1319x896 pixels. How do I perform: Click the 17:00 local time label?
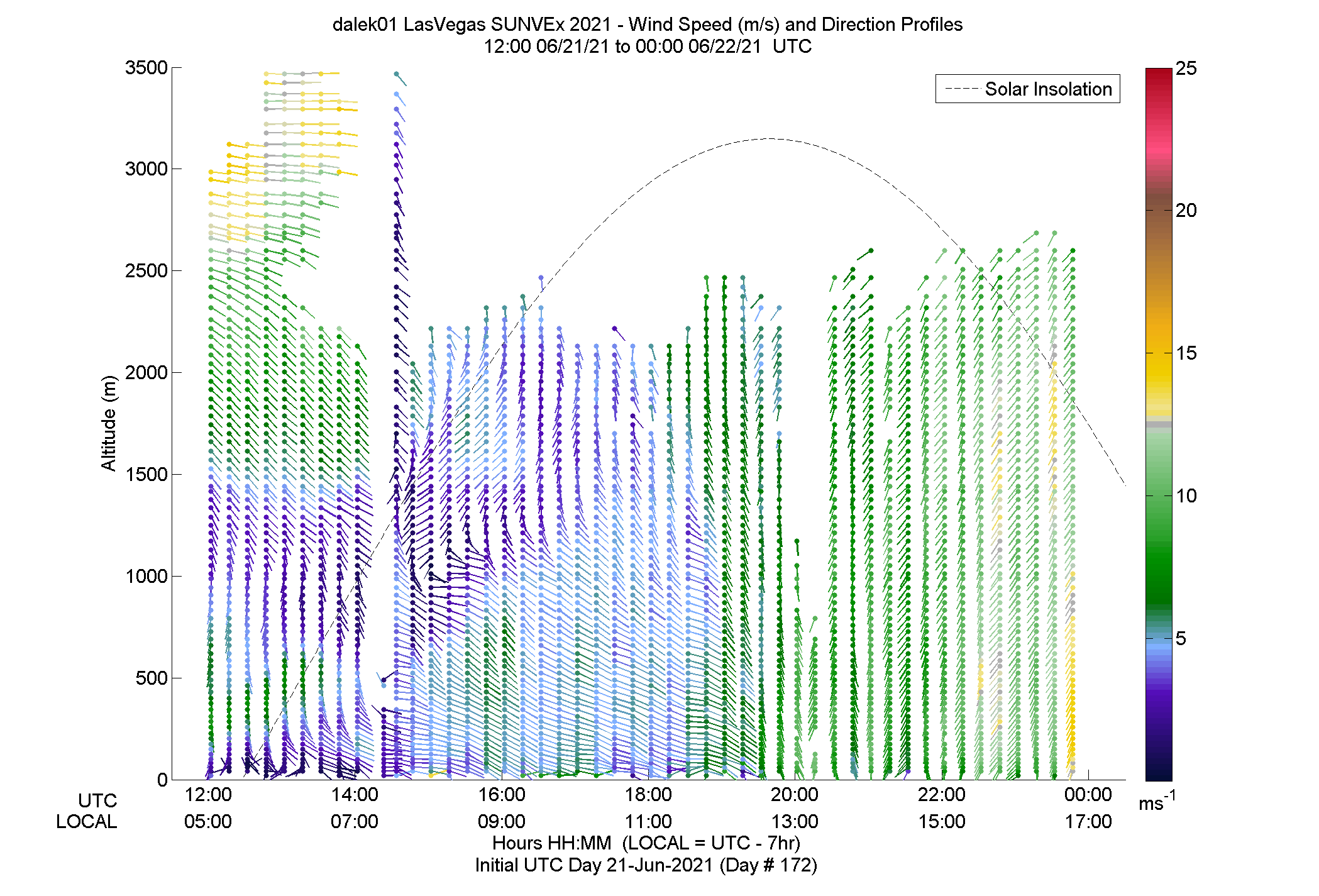click(x=1088, y=821)
